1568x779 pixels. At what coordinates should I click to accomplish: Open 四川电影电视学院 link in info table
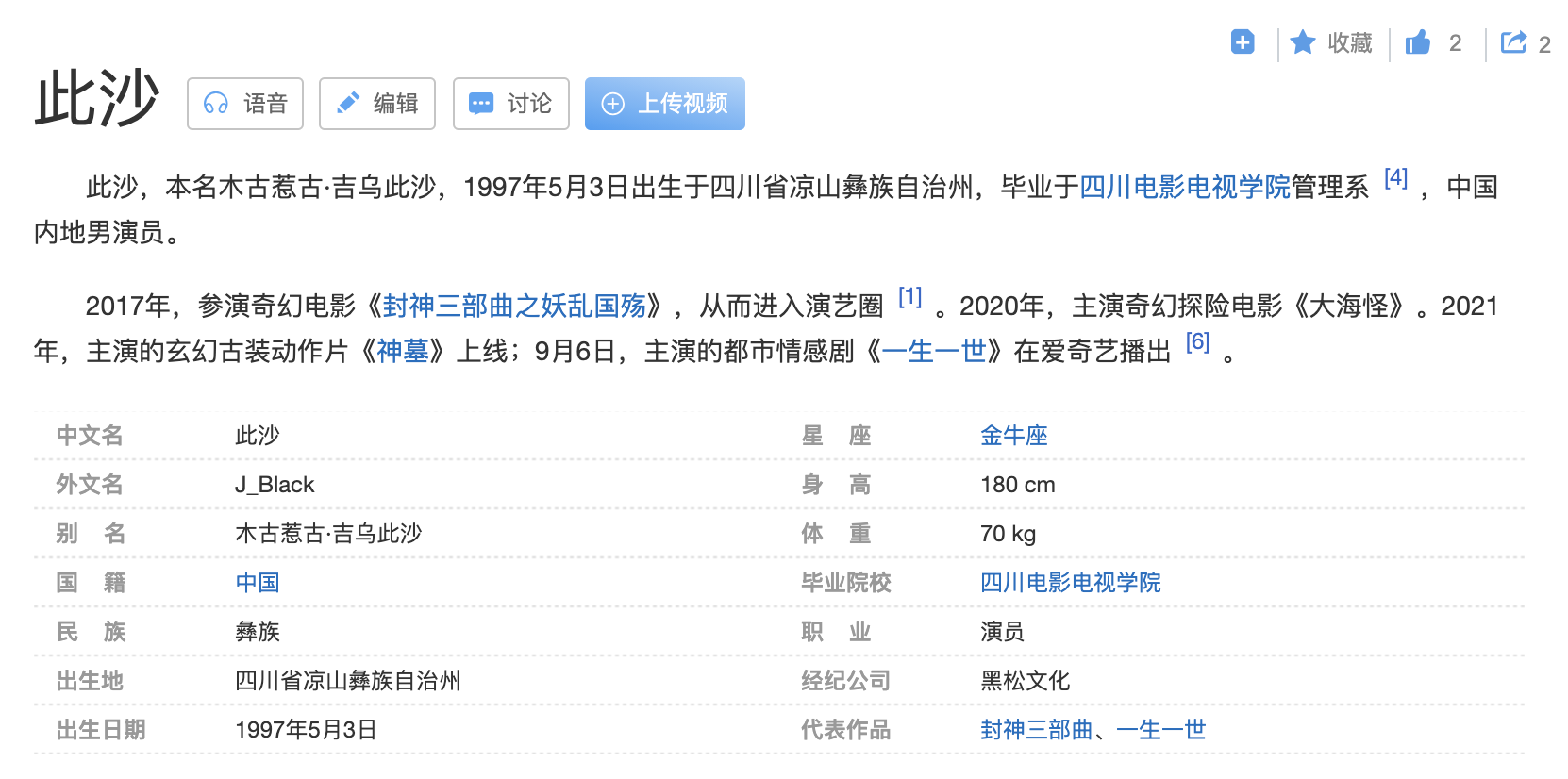[x=1071, y=583]
